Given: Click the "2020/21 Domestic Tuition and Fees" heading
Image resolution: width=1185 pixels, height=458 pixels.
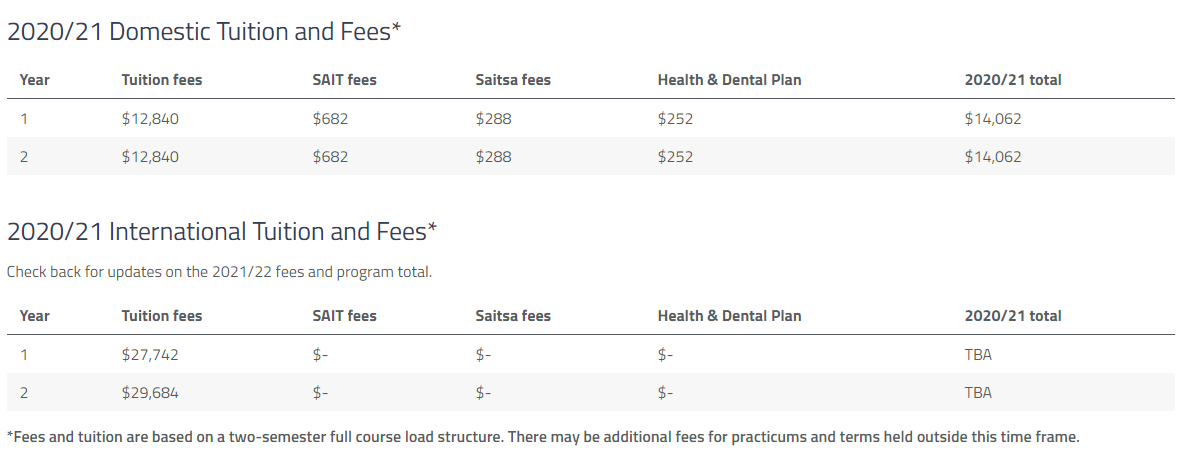Looking at the screenshot, I should [x=204, y=32].
